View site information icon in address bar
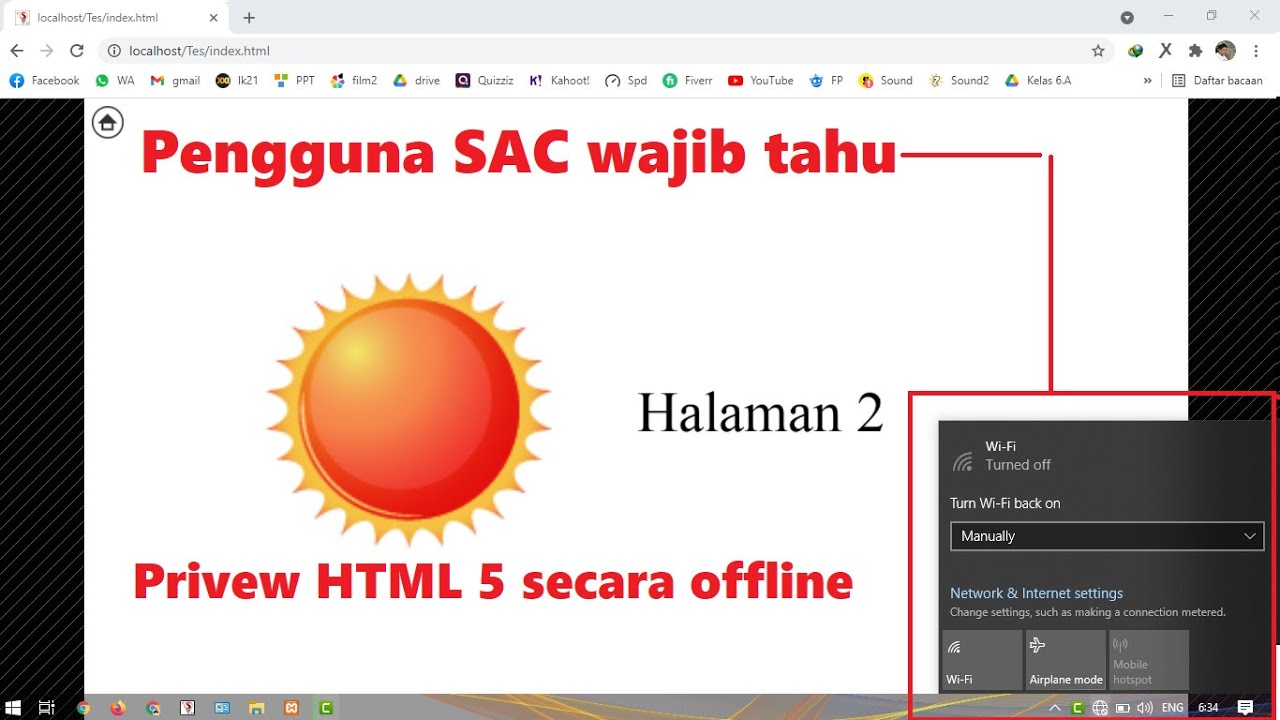This screenshot has height=720, width=1280. click(114, 50)
